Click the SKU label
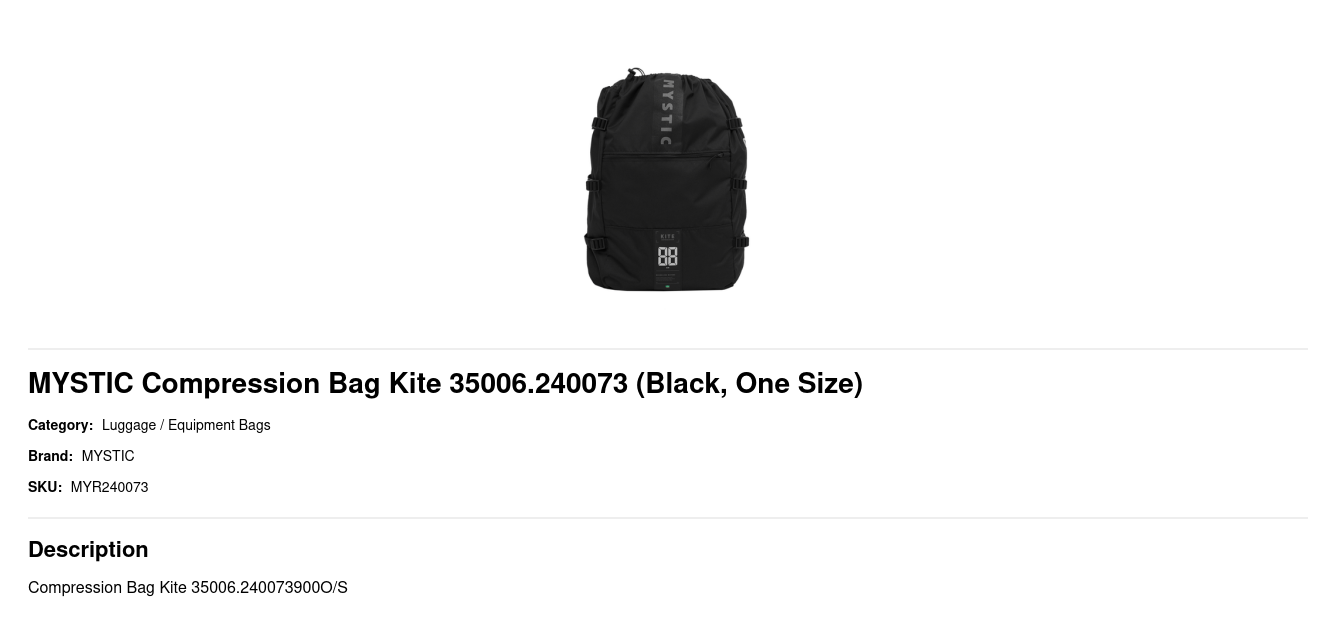This screenshot has width=1328, height=627. (x=45, y=487)
